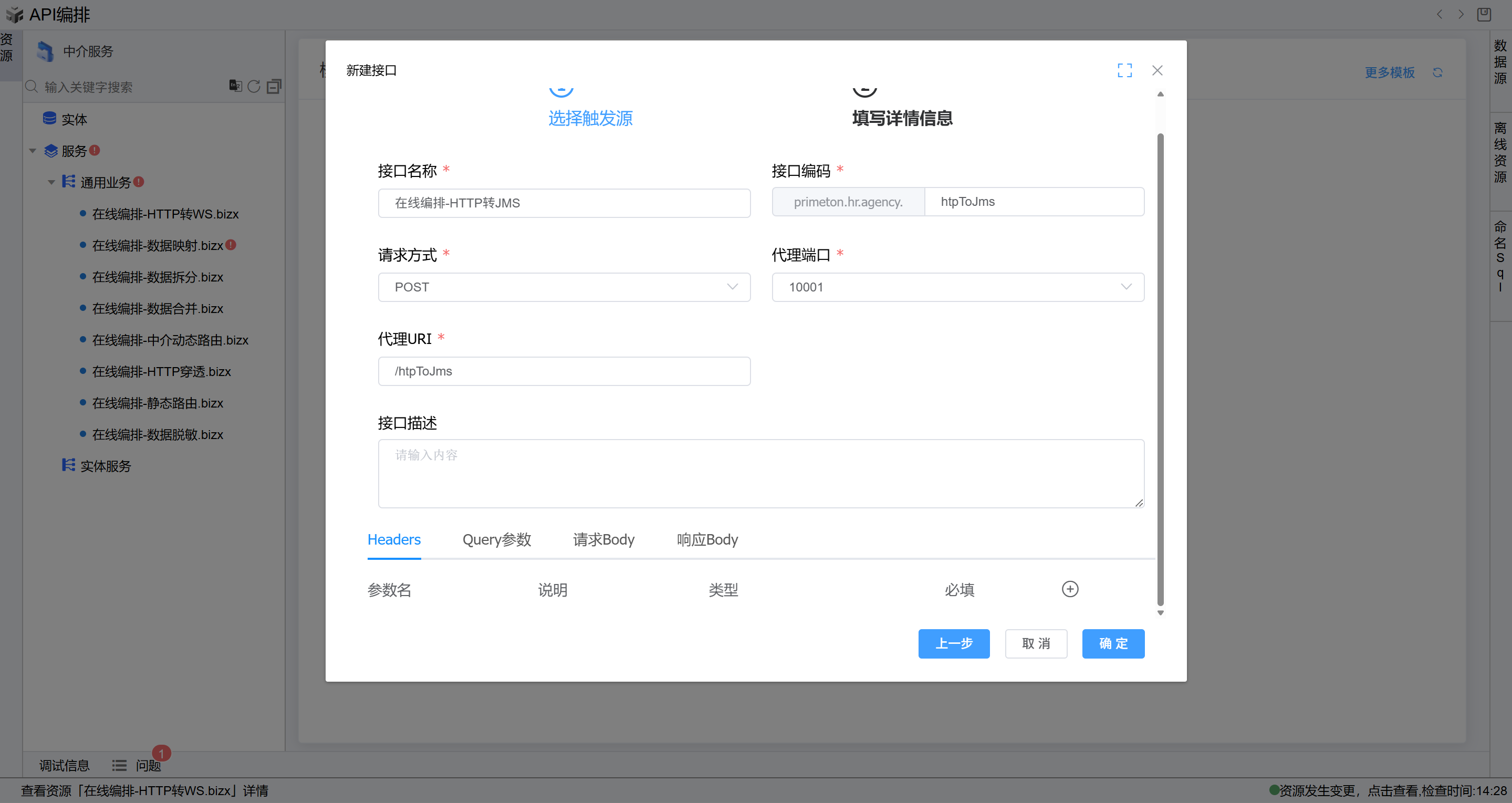Open the 代理端口 10001 dropdown

(957, 287)
